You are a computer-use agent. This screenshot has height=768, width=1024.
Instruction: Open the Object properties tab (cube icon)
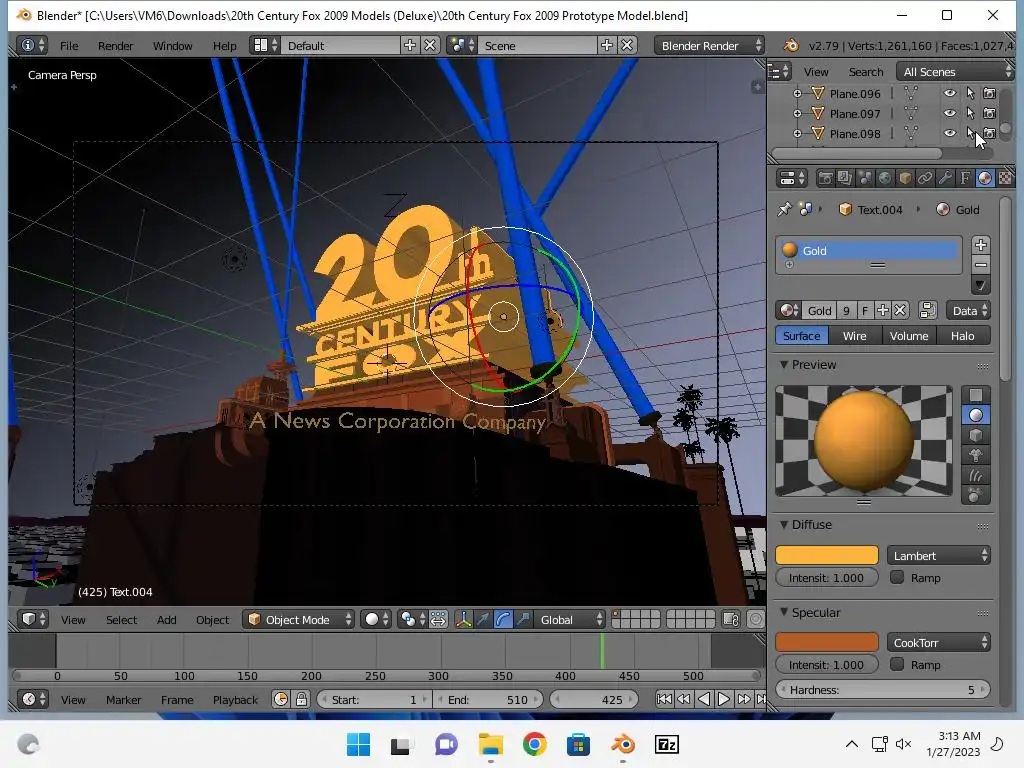905,178
